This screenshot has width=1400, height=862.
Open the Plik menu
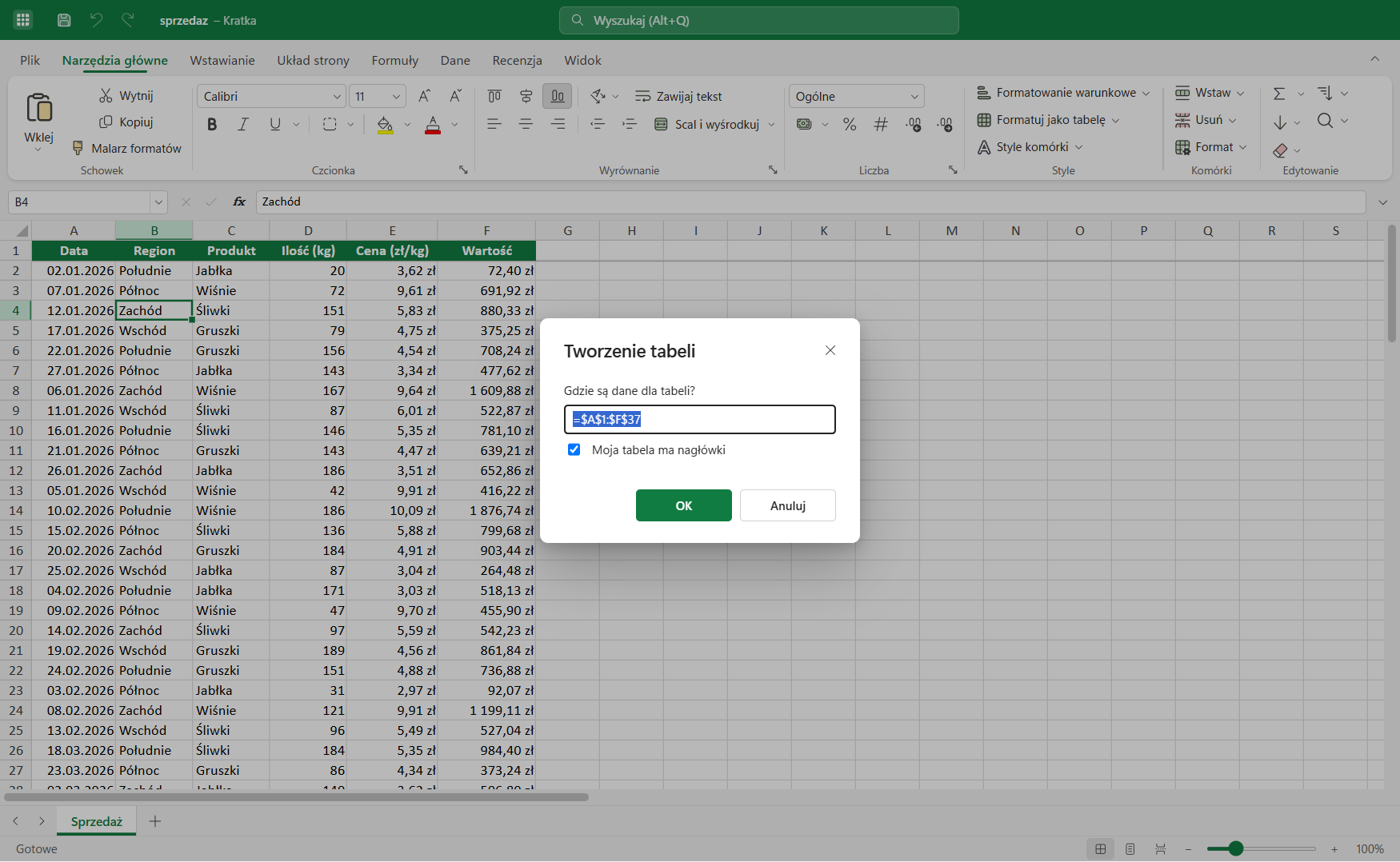click(x=30, y=61)
